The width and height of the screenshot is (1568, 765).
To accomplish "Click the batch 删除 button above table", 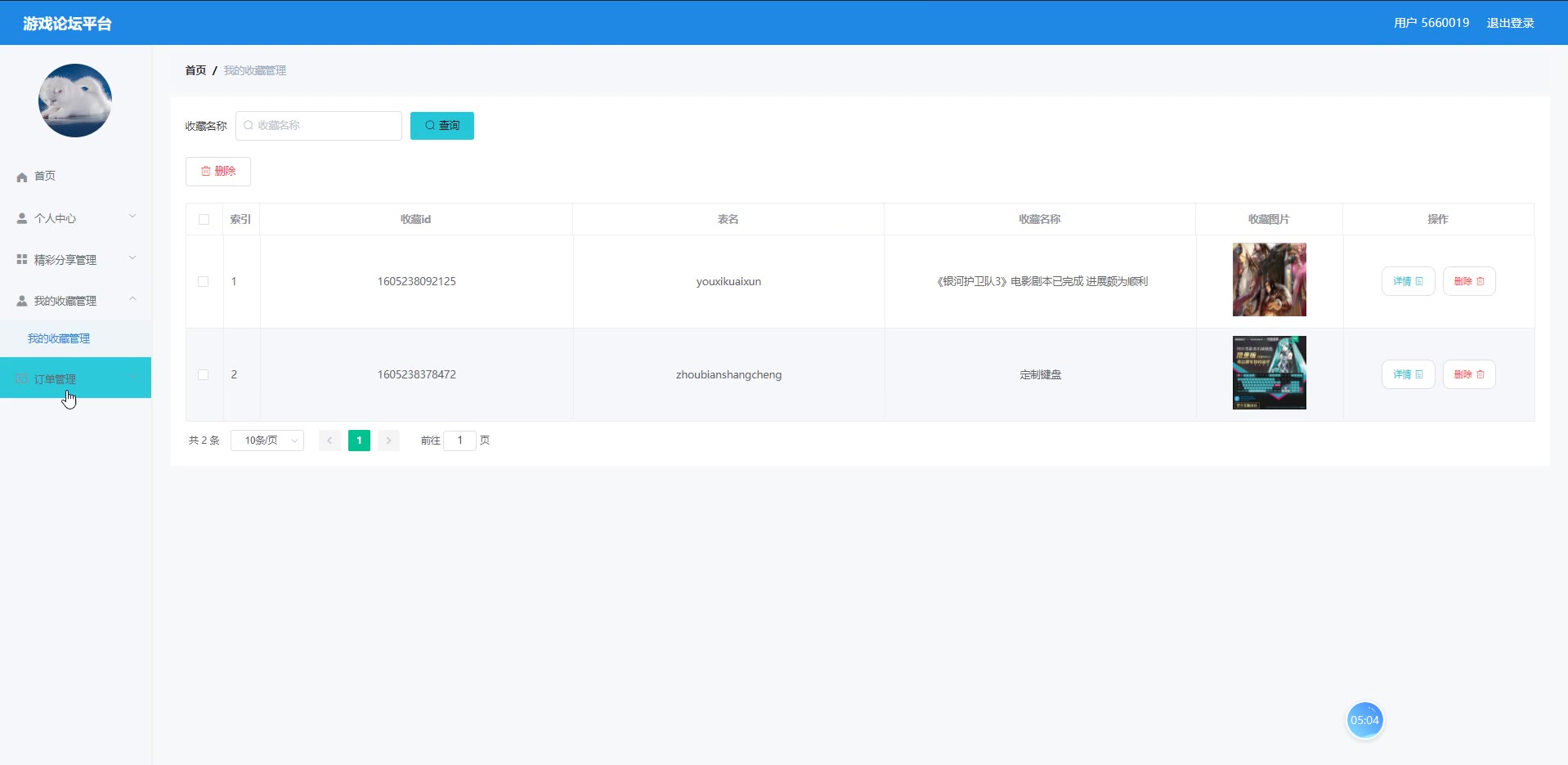I will point(218,172).
